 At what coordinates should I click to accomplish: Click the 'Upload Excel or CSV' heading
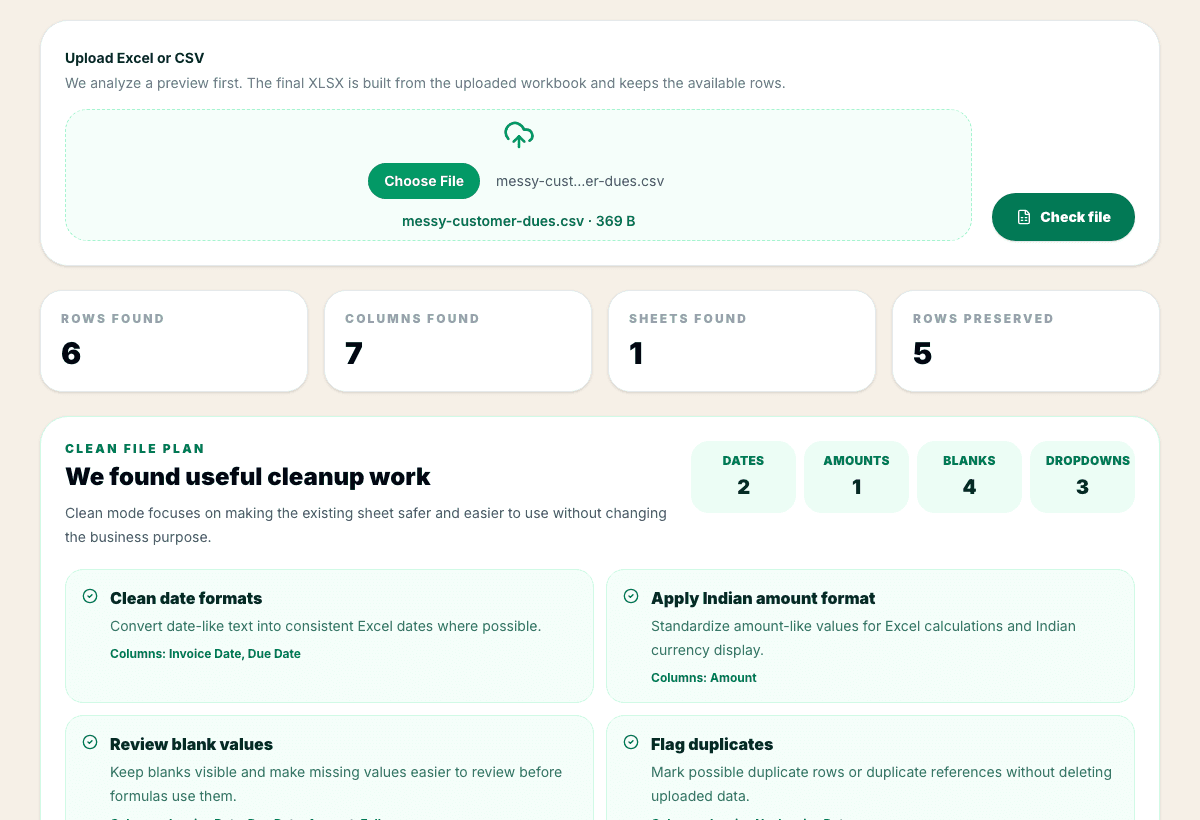pyautogui.click(x=135, y=58)
